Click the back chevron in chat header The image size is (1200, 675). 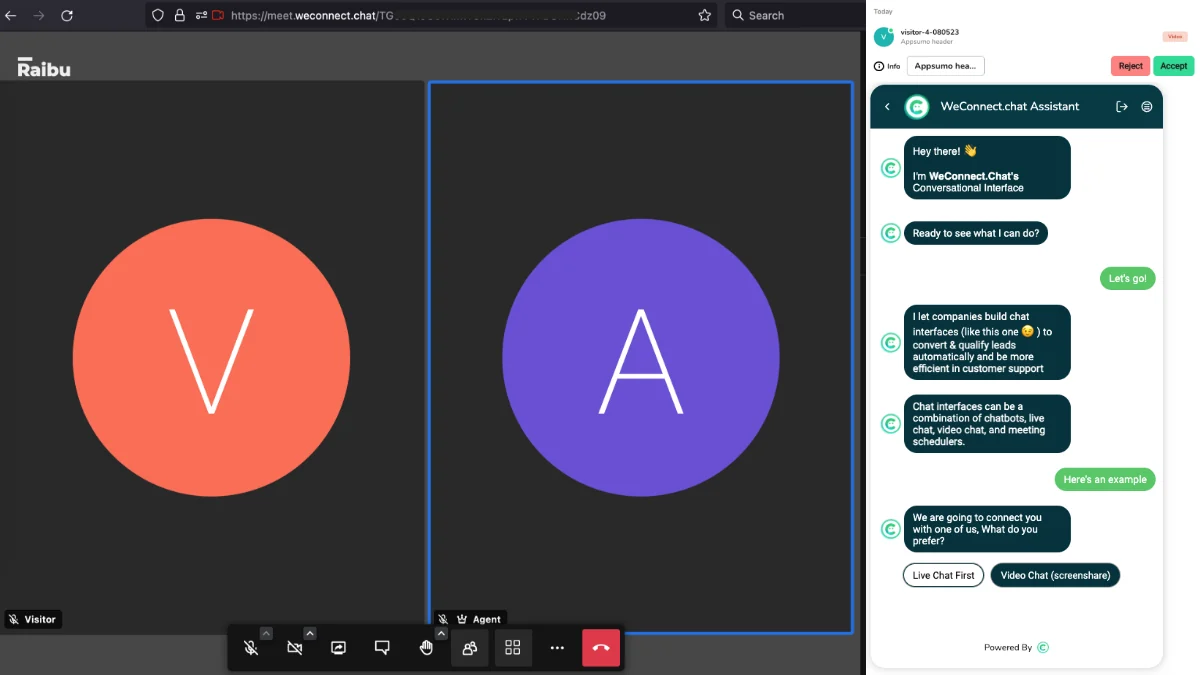coord(887,107)
